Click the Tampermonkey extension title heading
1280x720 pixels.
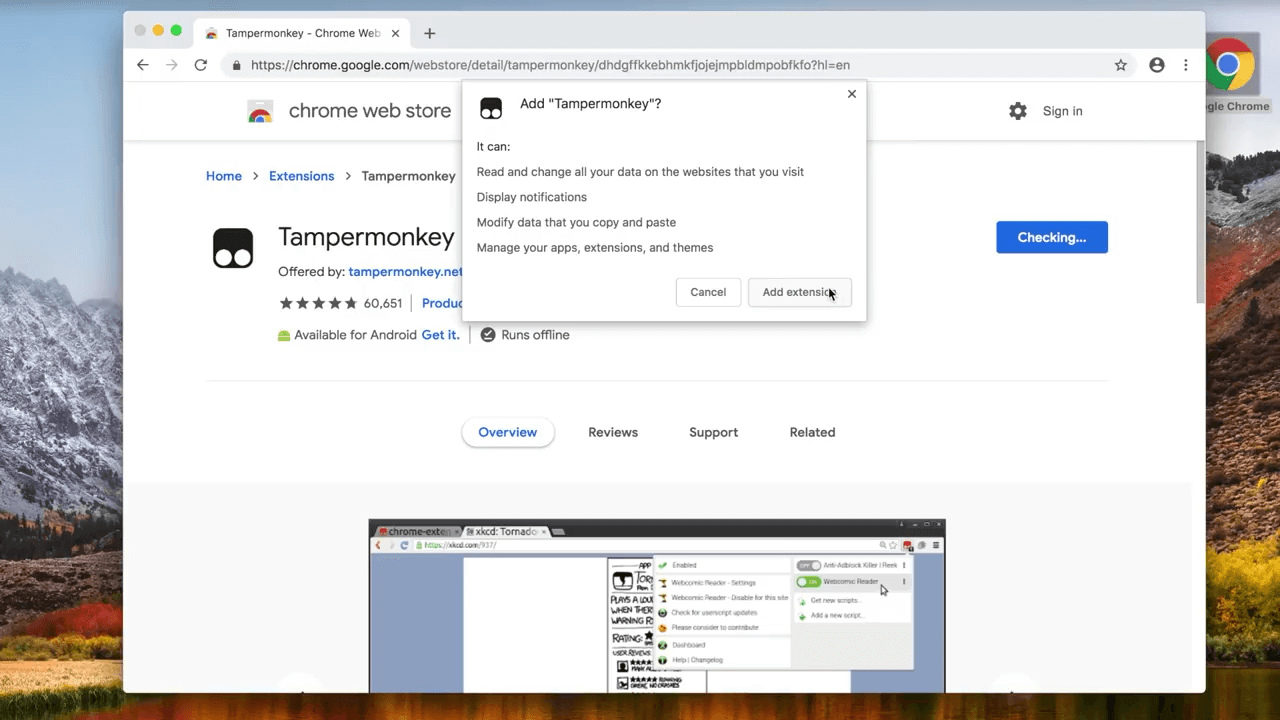[367, 237]
